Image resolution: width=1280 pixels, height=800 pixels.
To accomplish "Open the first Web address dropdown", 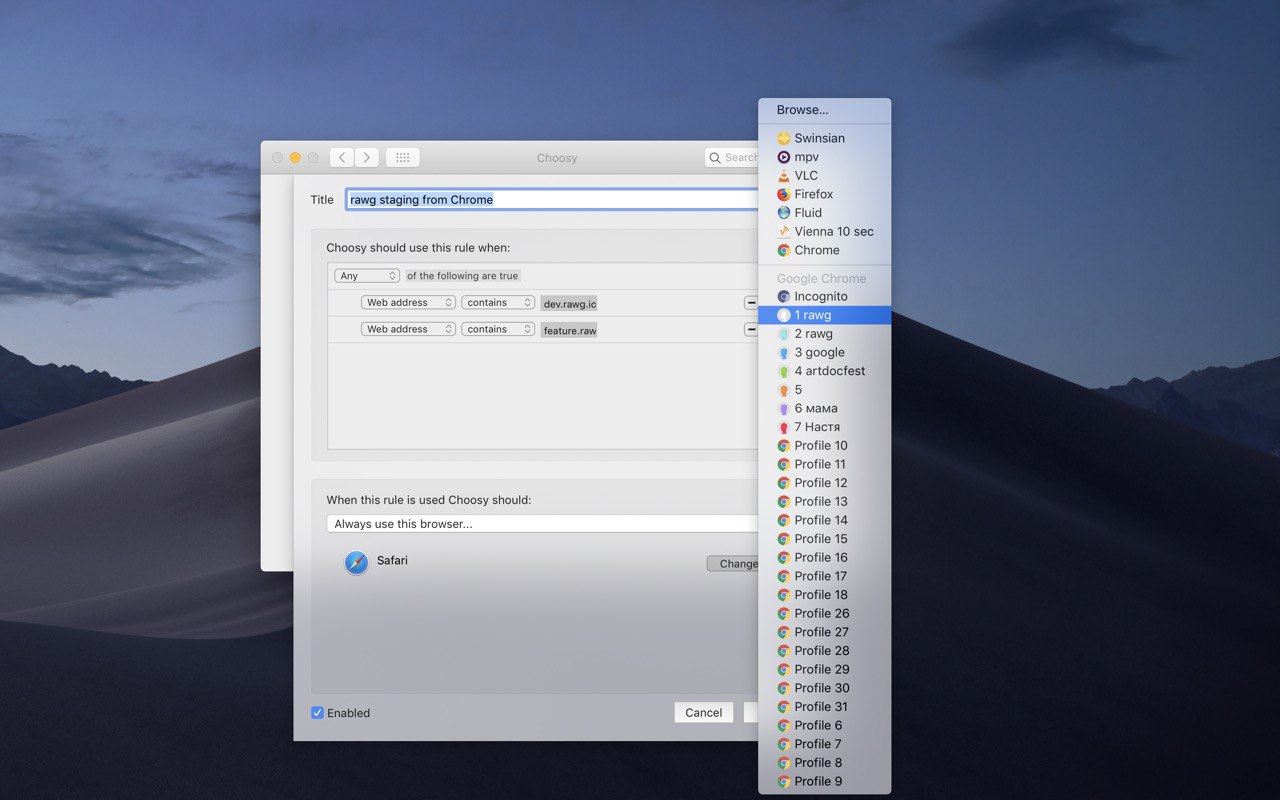I will [x=408, y=302].
